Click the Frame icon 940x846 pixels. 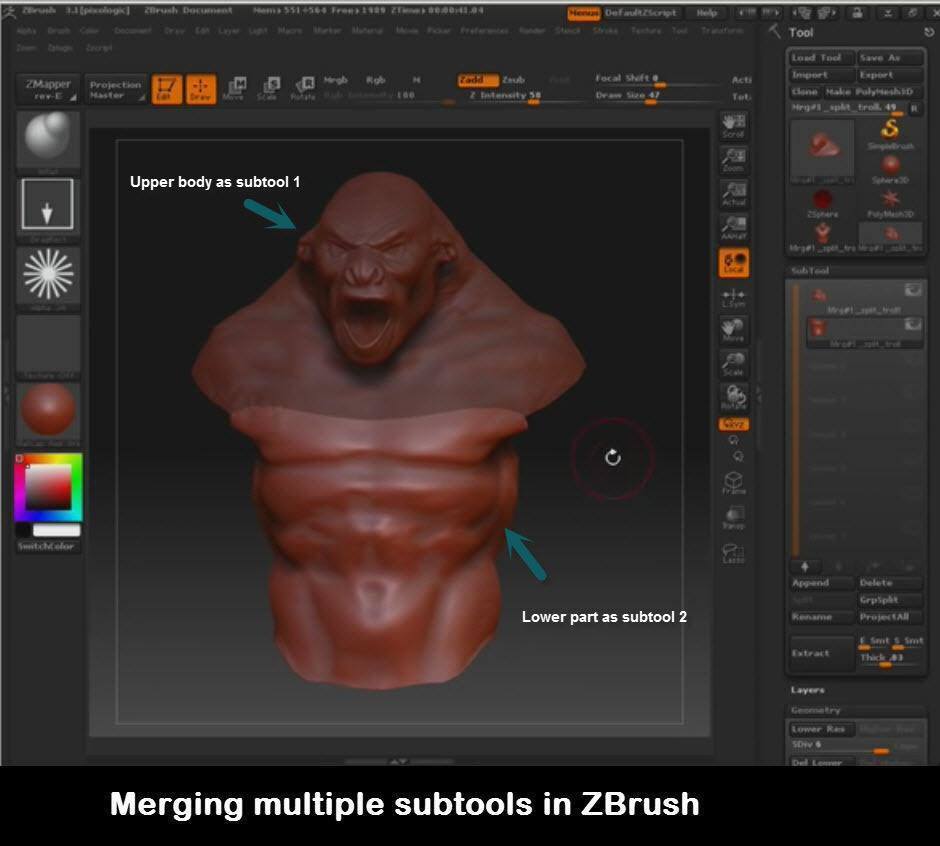click(x=734, y=483)
